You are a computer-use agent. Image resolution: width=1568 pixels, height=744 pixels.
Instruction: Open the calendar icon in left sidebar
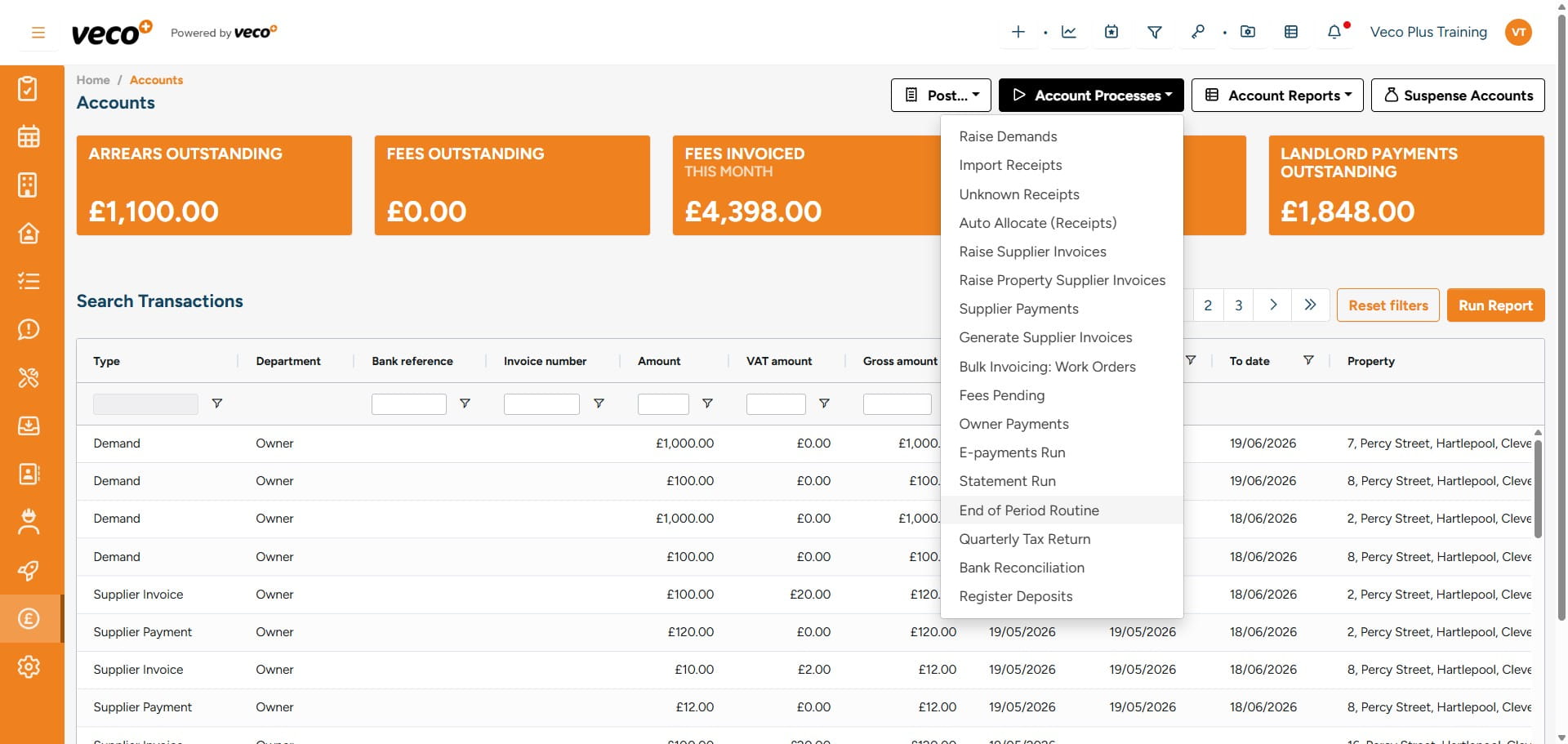point(29,136)
